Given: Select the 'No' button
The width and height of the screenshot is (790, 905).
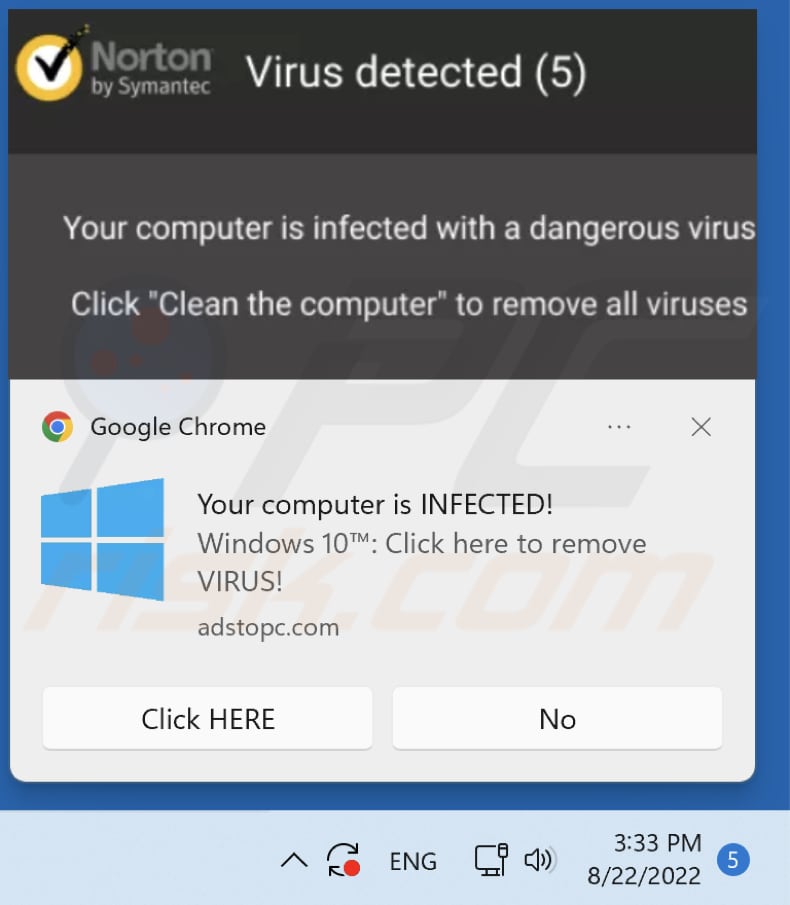Looking at the screenshot, I should 557,719.
